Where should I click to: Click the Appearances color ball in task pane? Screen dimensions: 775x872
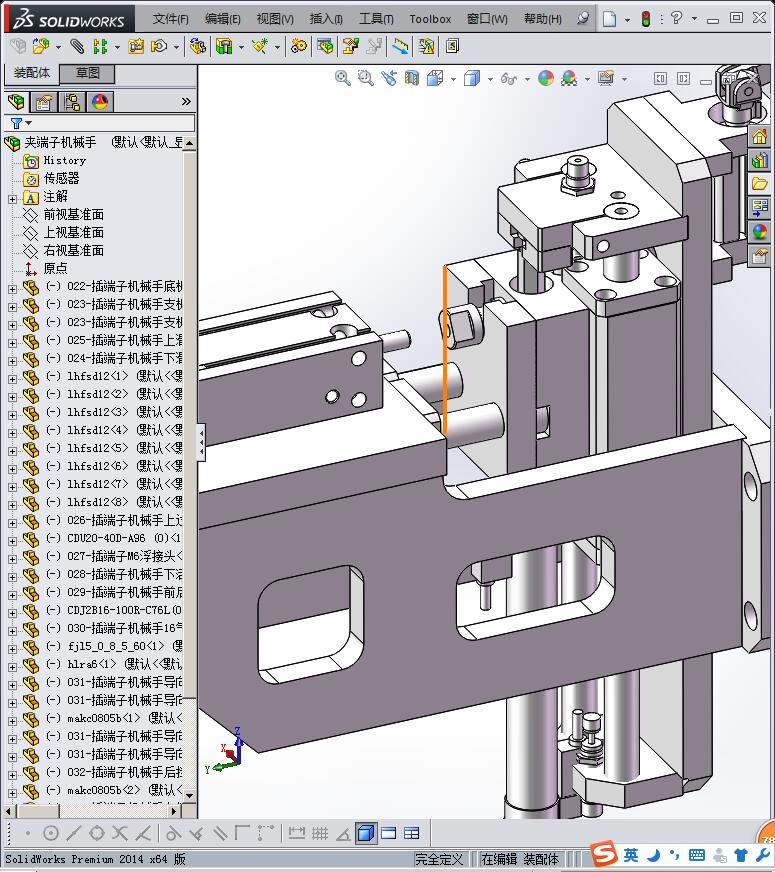coord(759,232)
